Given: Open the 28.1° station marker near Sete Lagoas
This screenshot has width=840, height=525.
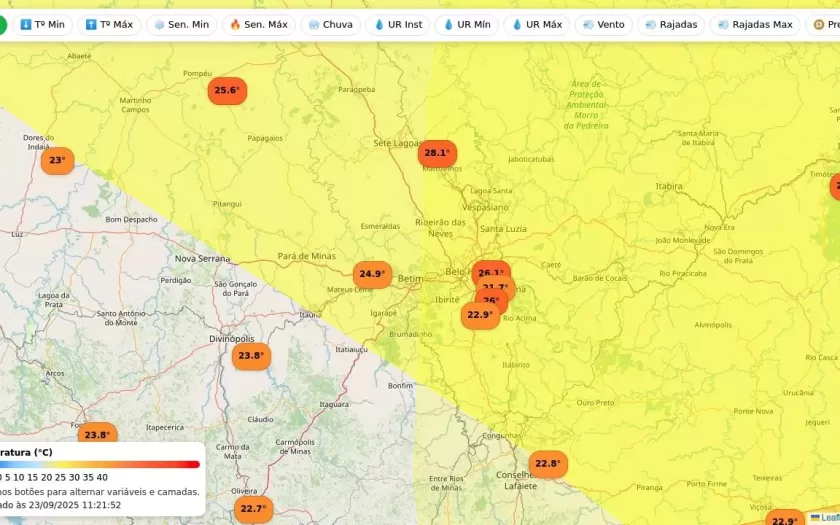Looking at the screenshot, I should tap(437, 153).
